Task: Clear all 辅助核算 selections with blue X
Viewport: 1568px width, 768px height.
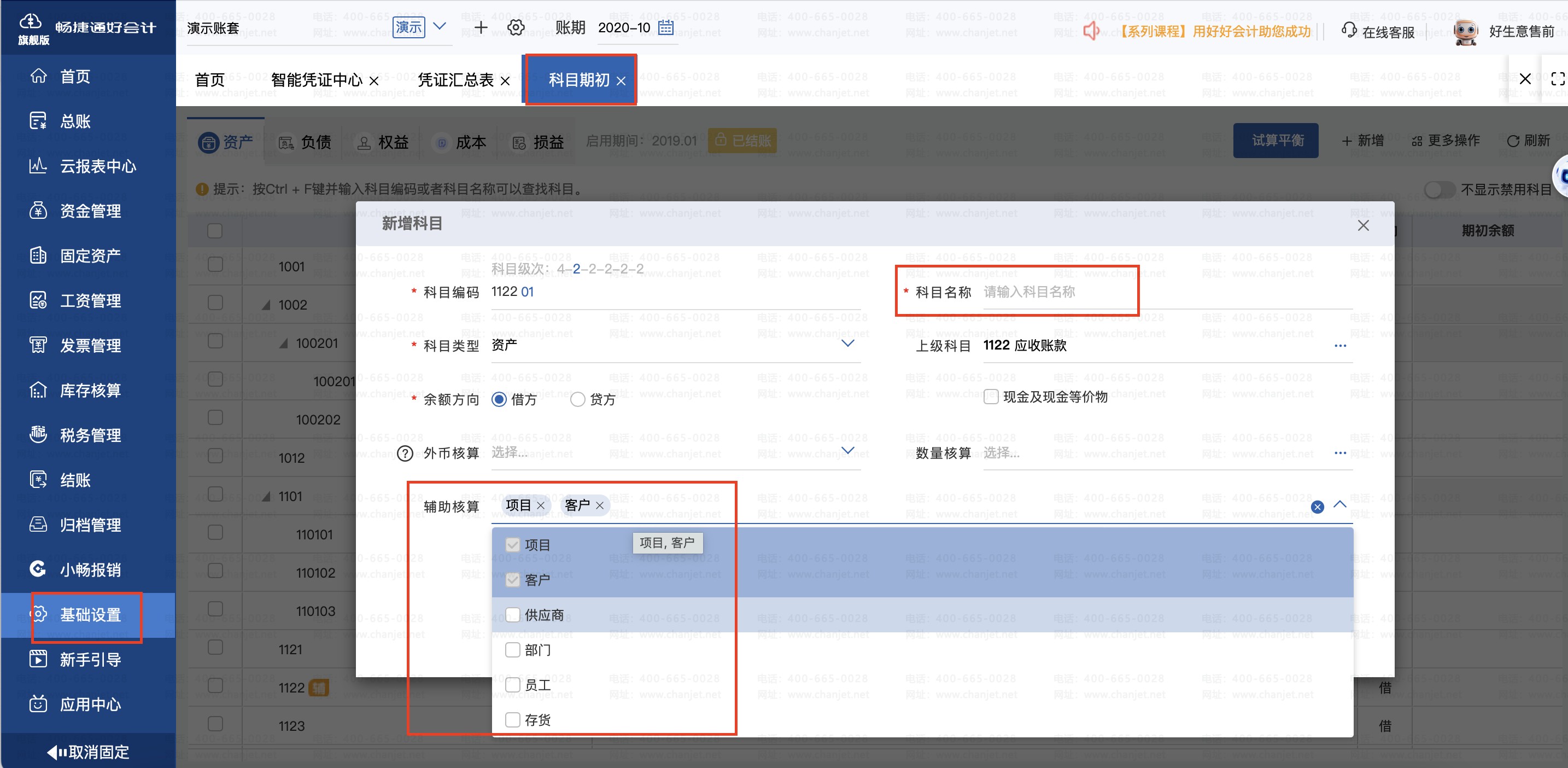Action: click(x=1317, y=507)
